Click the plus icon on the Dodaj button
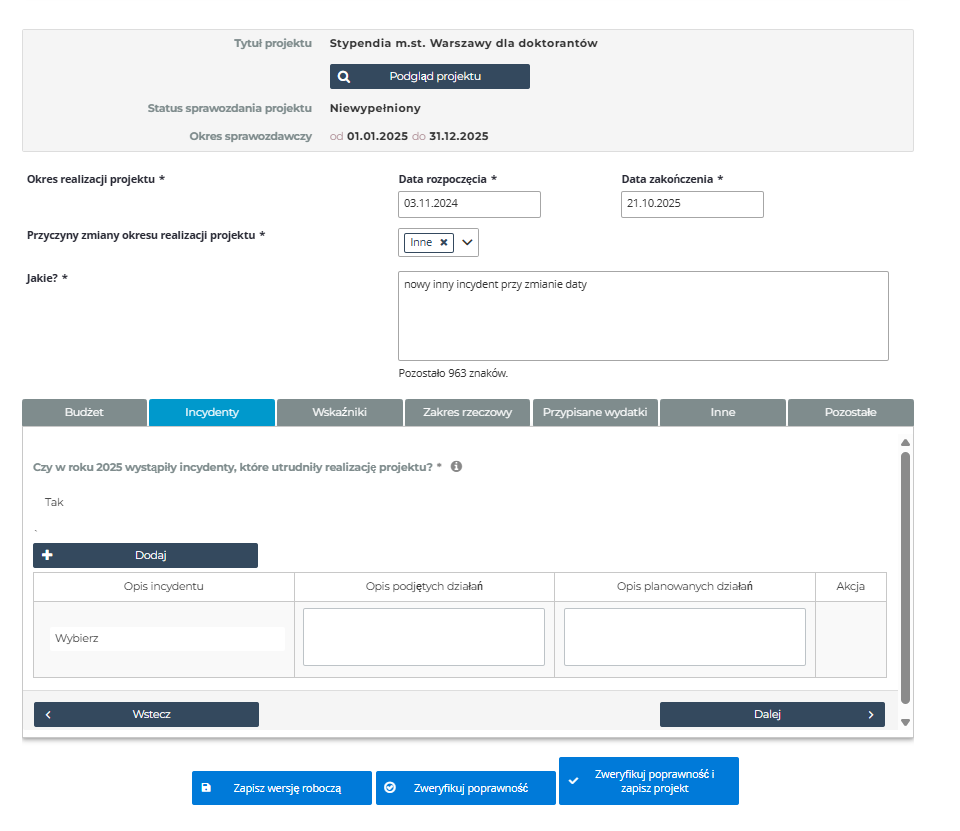 point(47,555)
